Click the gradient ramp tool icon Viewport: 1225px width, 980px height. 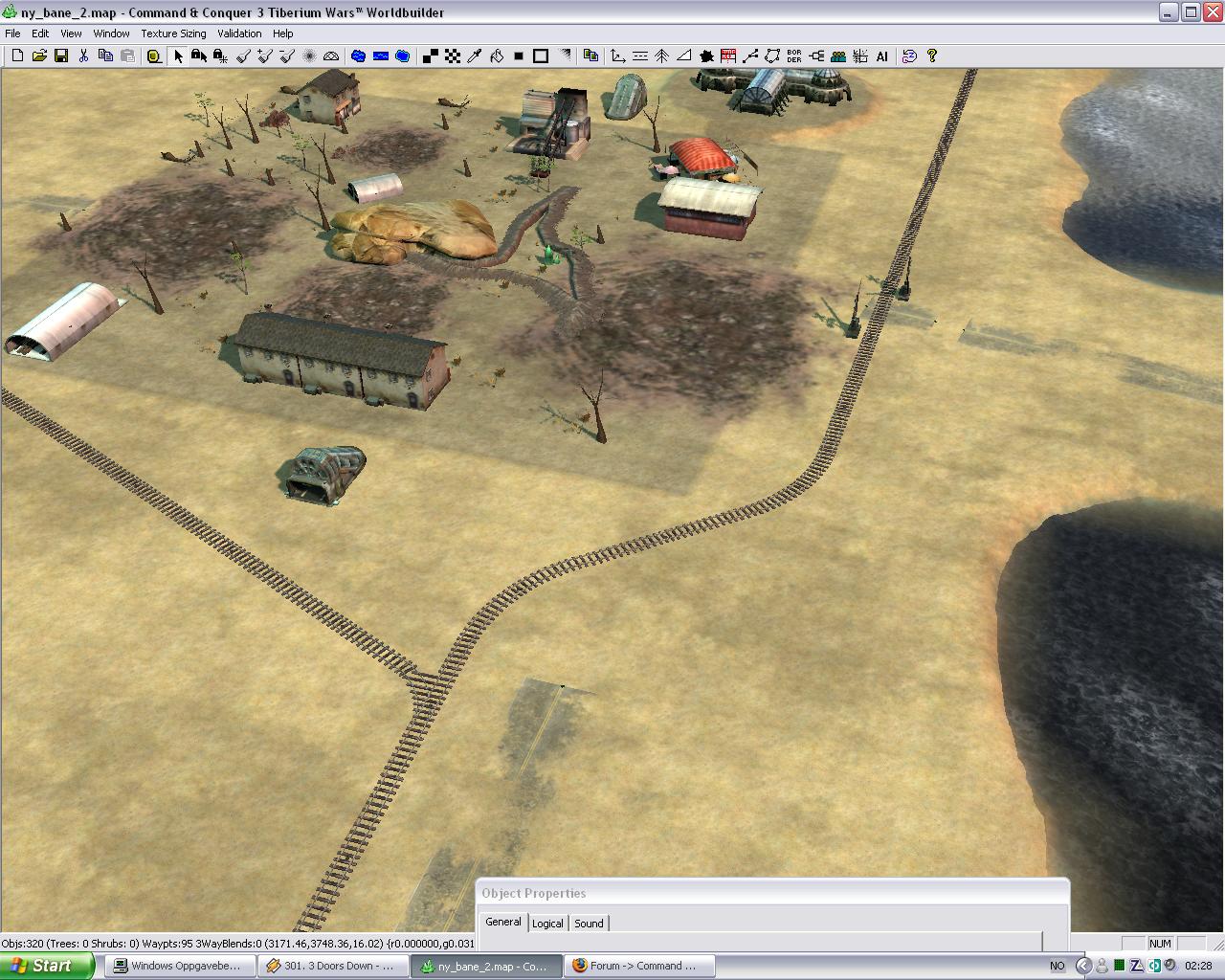(565, 56)
